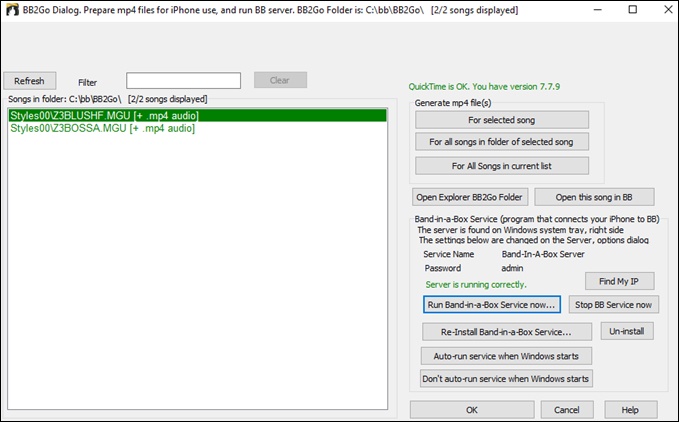Click the Refresh button
Viewport: 679px width, 422px height.
click(29, 81)
